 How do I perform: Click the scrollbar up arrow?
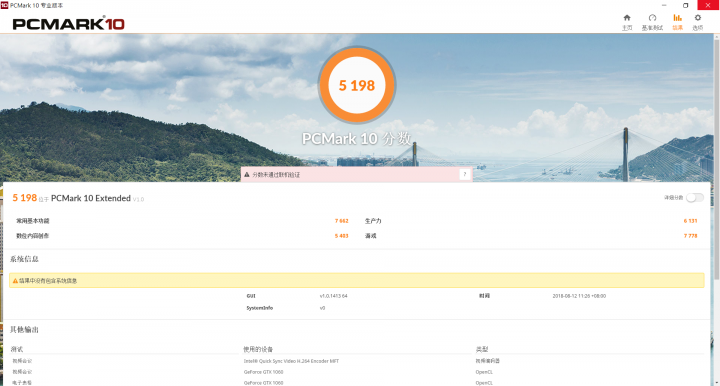pyautogui.click(x=716, y=37)
